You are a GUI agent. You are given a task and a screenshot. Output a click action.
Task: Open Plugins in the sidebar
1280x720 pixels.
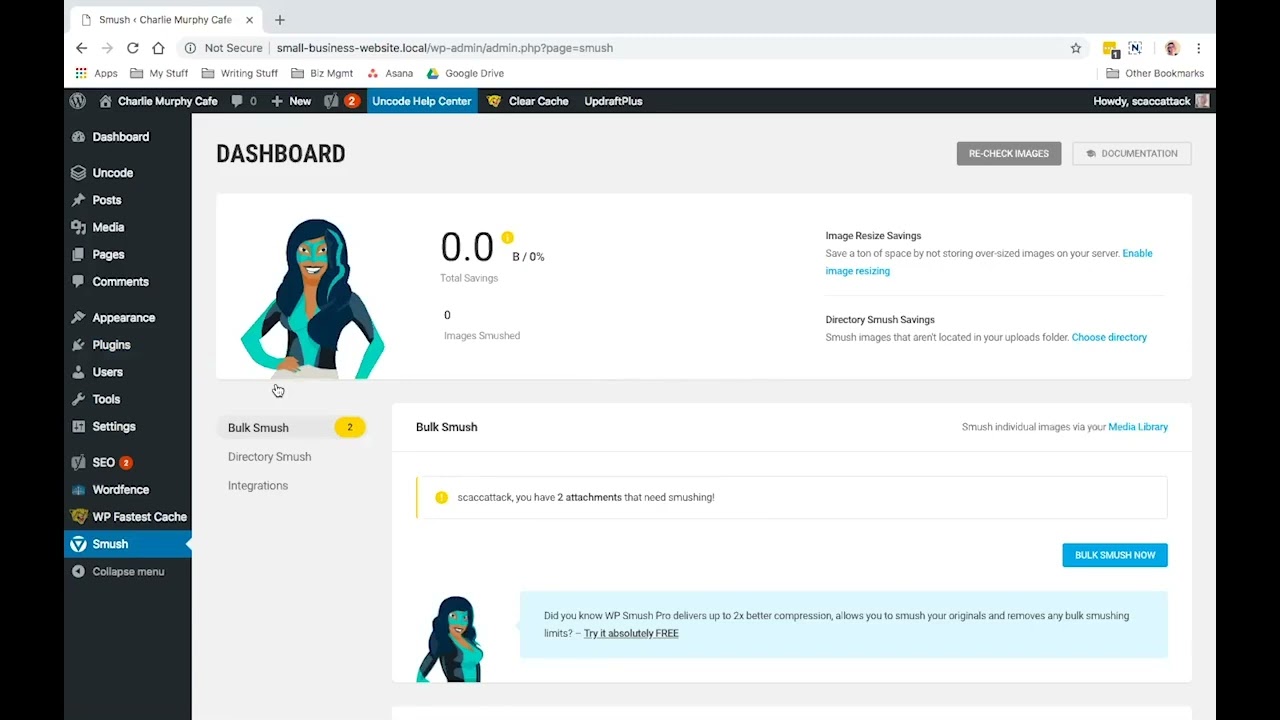click(x=127, y=345)
